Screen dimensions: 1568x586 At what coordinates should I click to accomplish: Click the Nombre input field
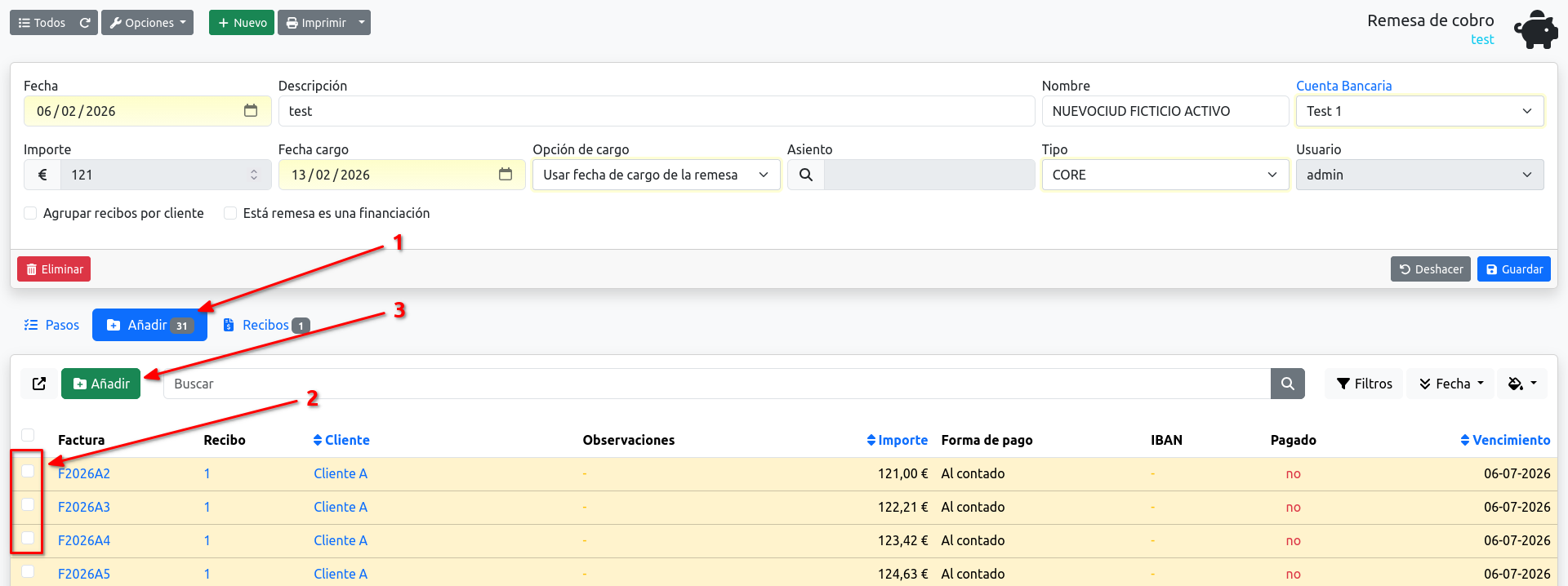[1165, 111]
